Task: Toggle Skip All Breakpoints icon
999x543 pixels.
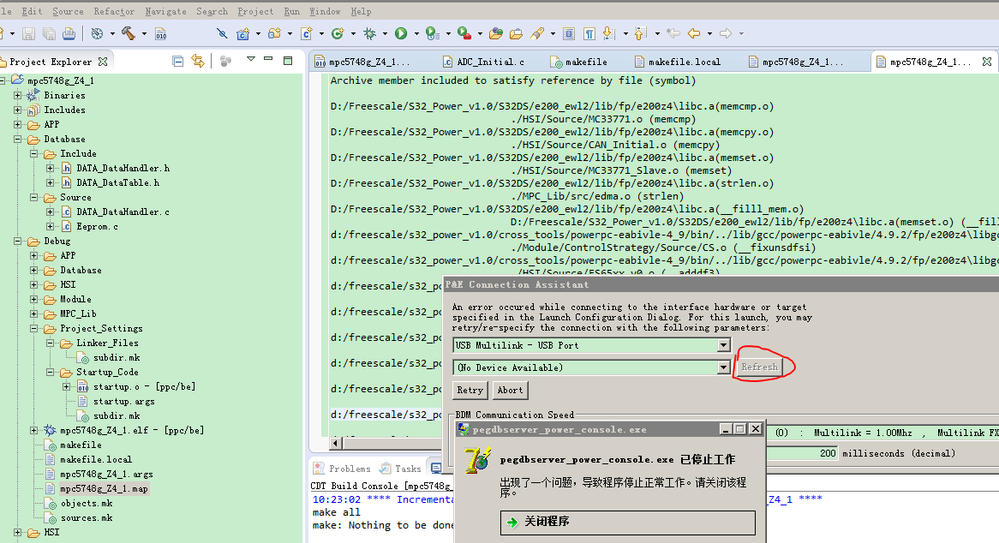Action: click(x=221, y=34)
